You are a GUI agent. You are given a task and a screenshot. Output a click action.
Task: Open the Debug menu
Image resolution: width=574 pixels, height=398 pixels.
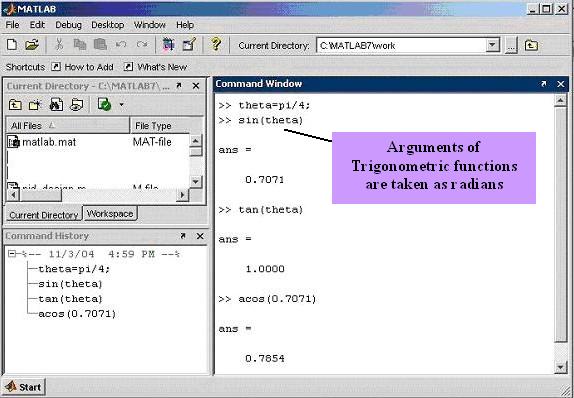(x=68, y=25)
